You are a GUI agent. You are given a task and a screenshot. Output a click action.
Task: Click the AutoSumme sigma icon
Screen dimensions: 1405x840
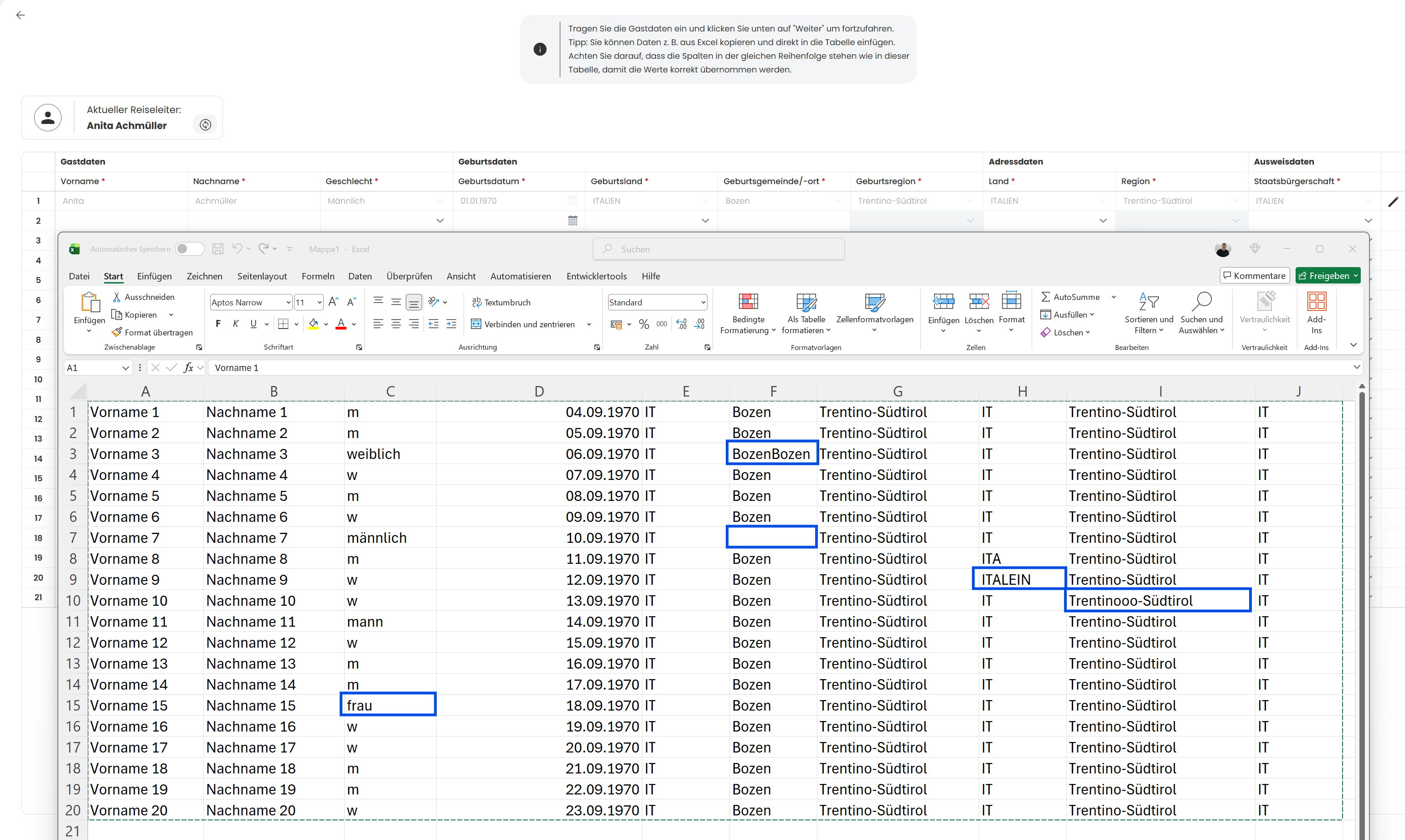[1045, 297]
